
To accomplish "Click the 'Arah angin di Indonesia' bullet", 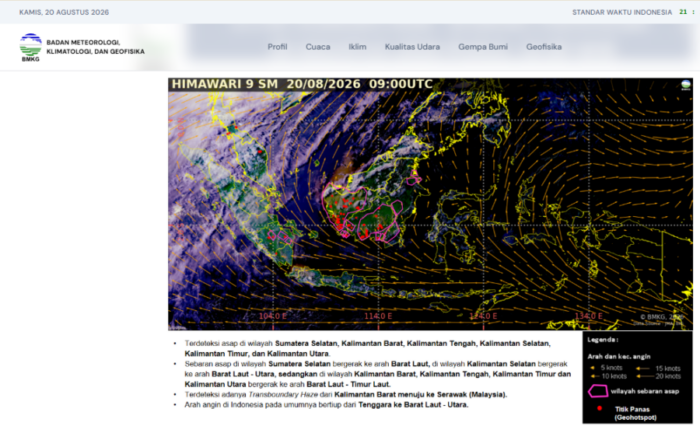I will point(326,404).
